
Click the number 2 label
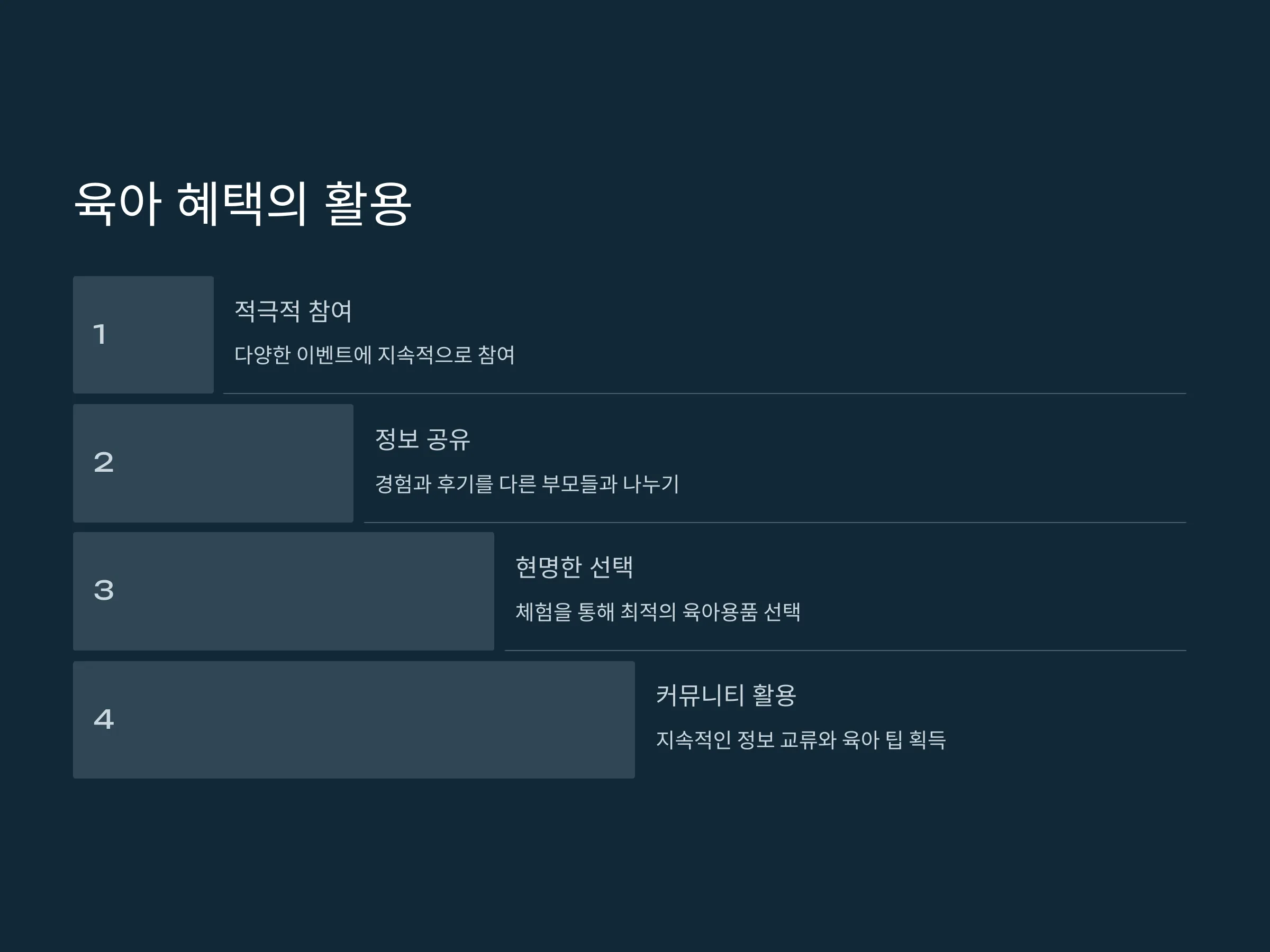click(104, 463)
